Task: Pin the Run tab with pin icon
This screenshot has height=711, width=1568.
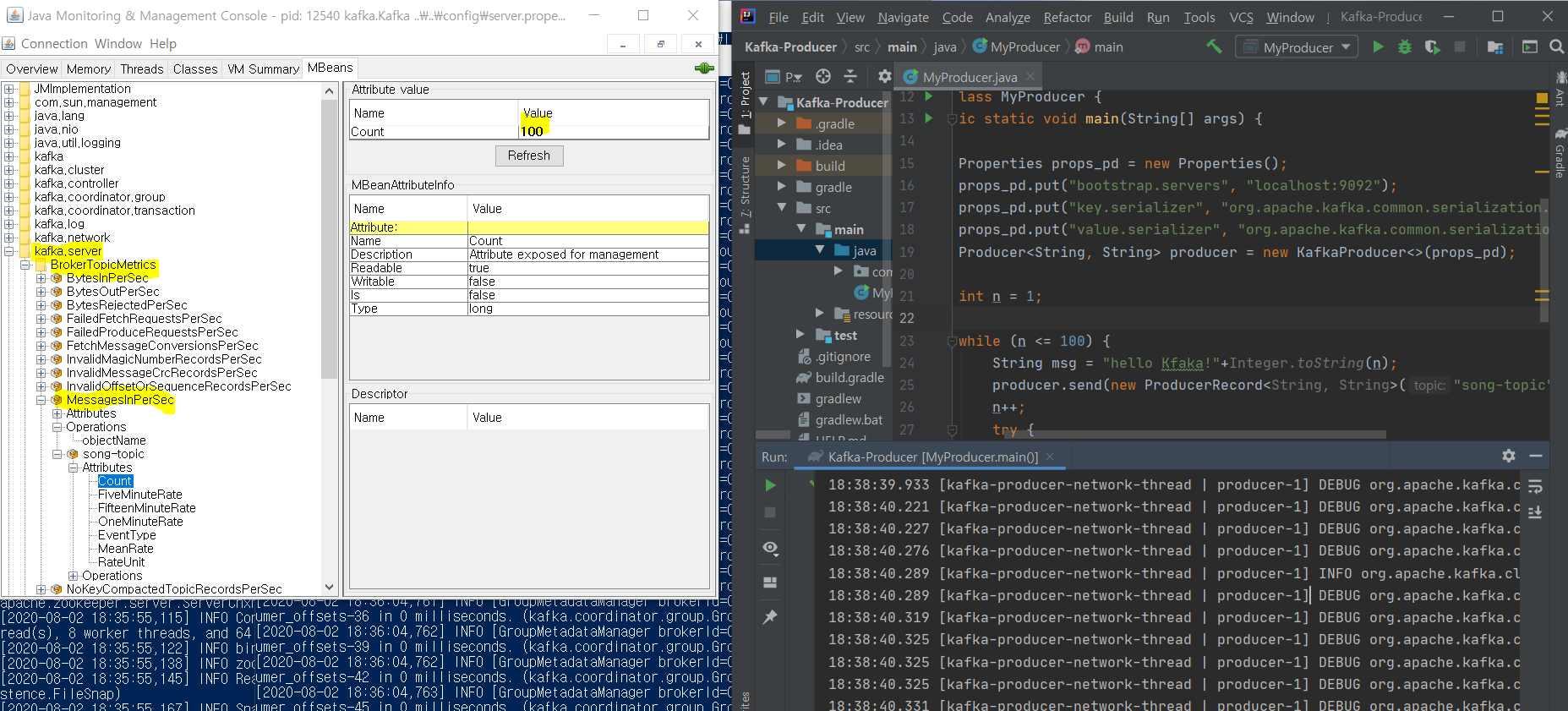Action: [x=770, y=617]
